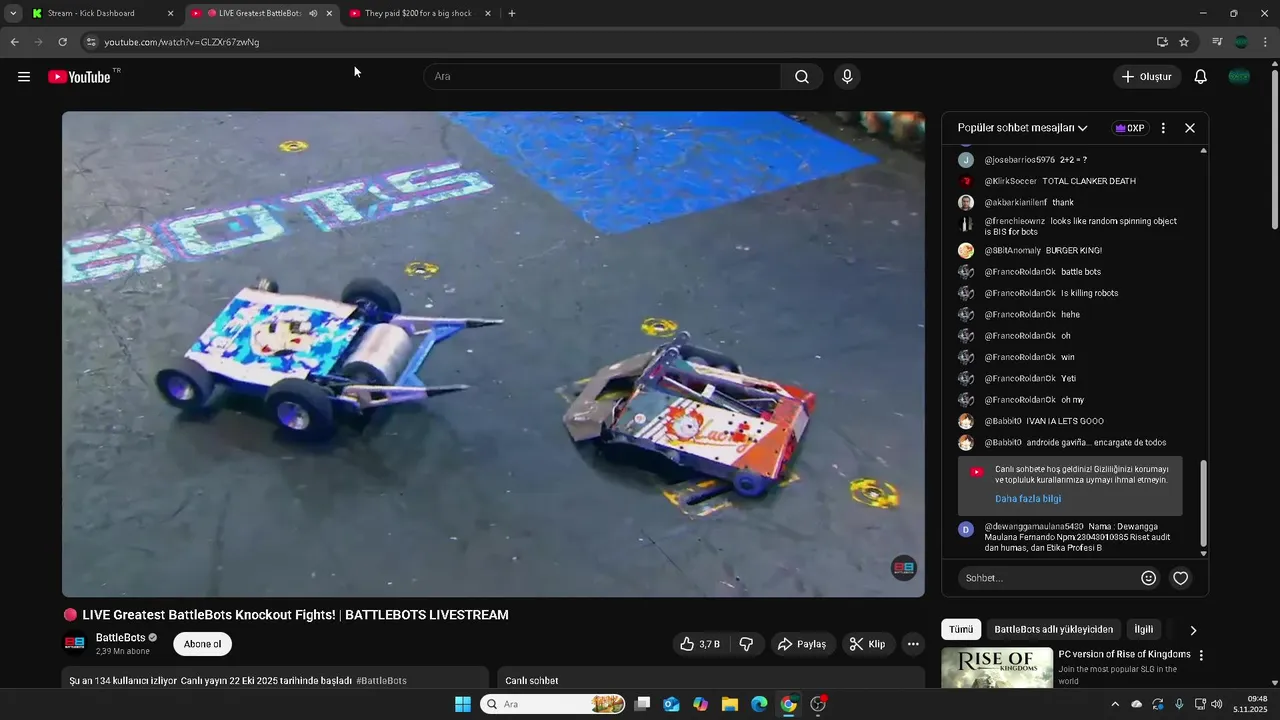Image resolution: width=1280 pixels, height=720 pixels.
Task: Click @KlirkSoccer username in chat
Action: [x=1010, y=181]
